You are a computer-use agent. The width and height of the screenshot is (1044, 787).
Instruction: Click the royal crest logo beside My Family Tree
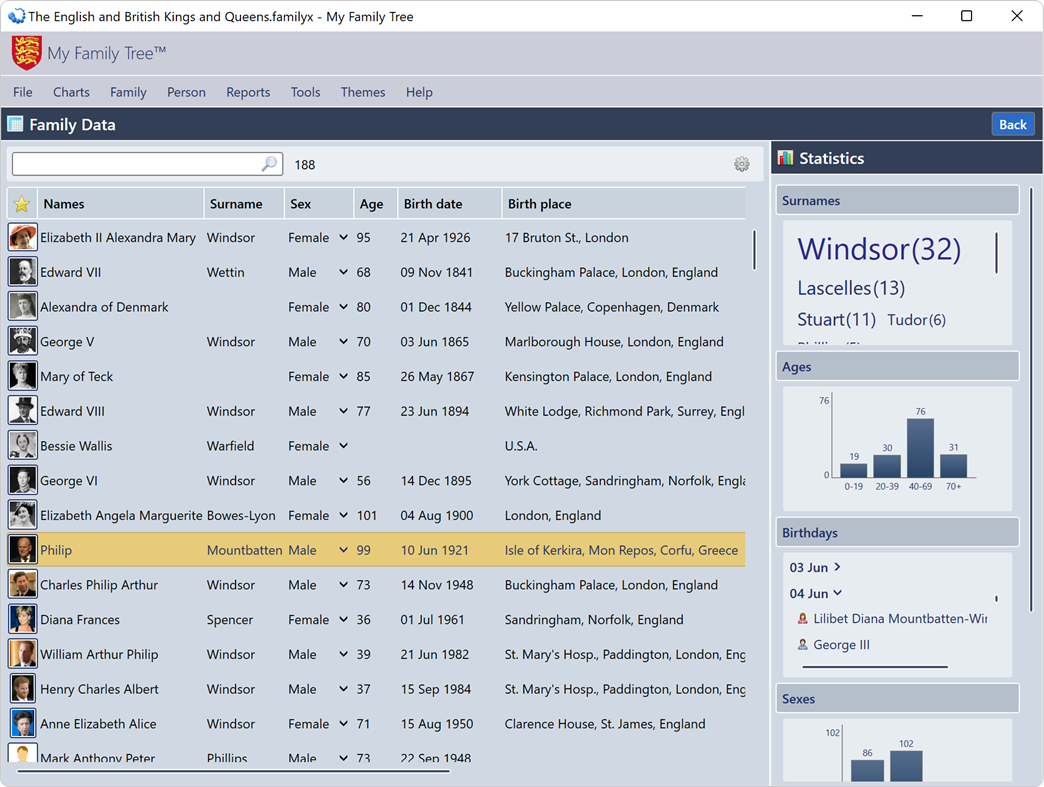[x=25, y=50]
